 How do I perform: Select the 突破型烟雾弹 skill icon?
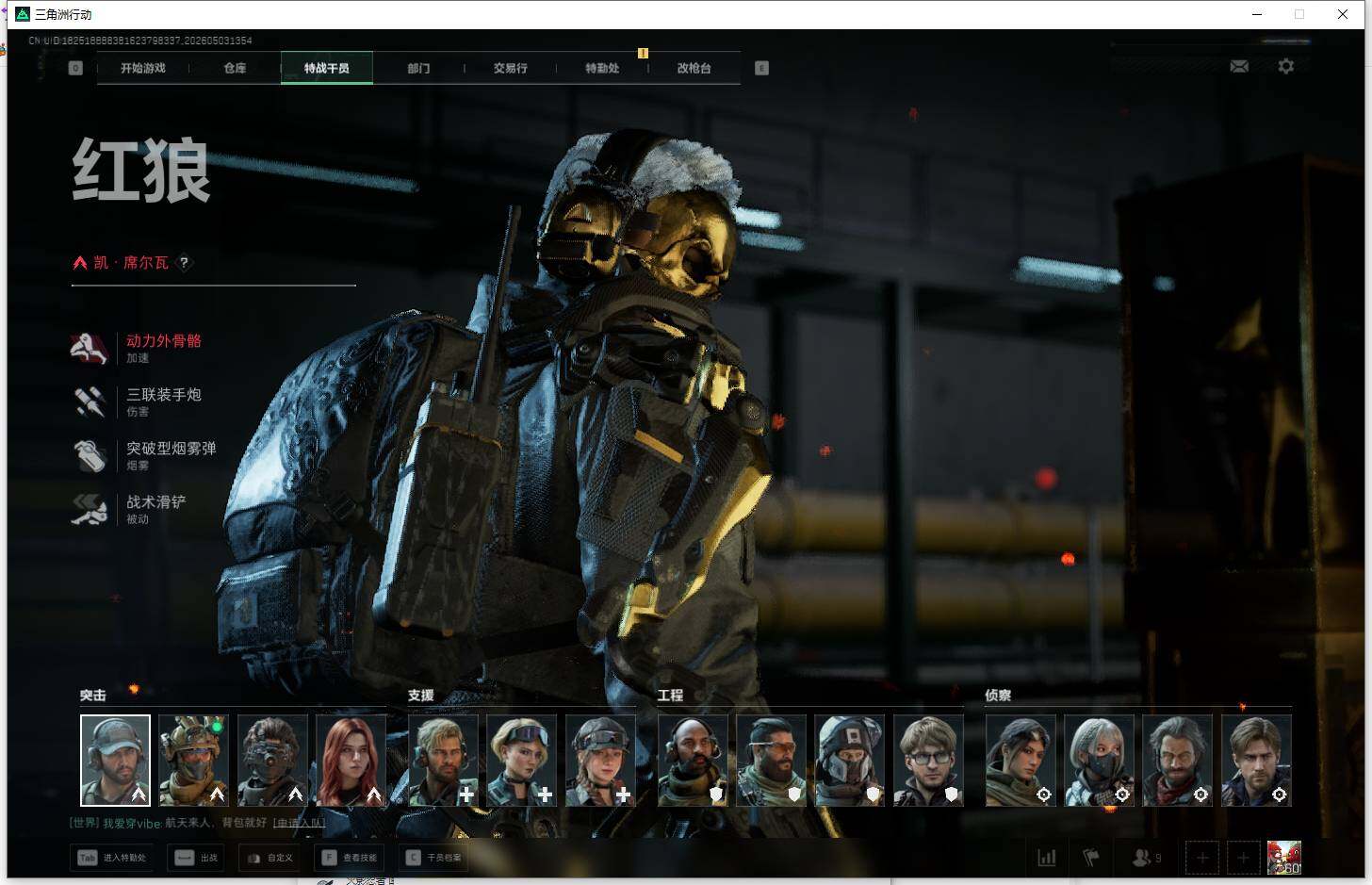(90, 455)
